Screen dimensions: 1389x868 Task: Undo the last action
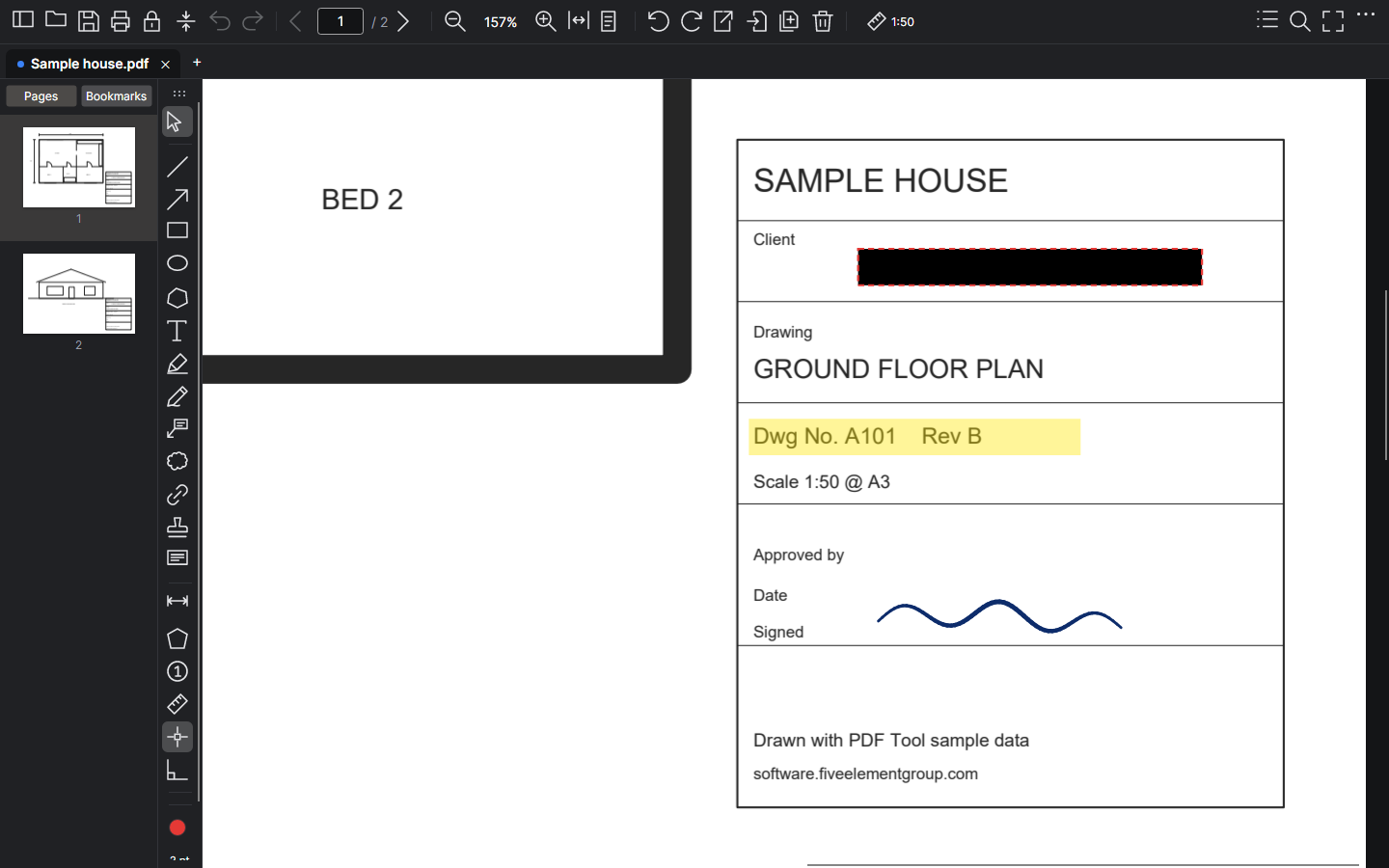point(220,21)
